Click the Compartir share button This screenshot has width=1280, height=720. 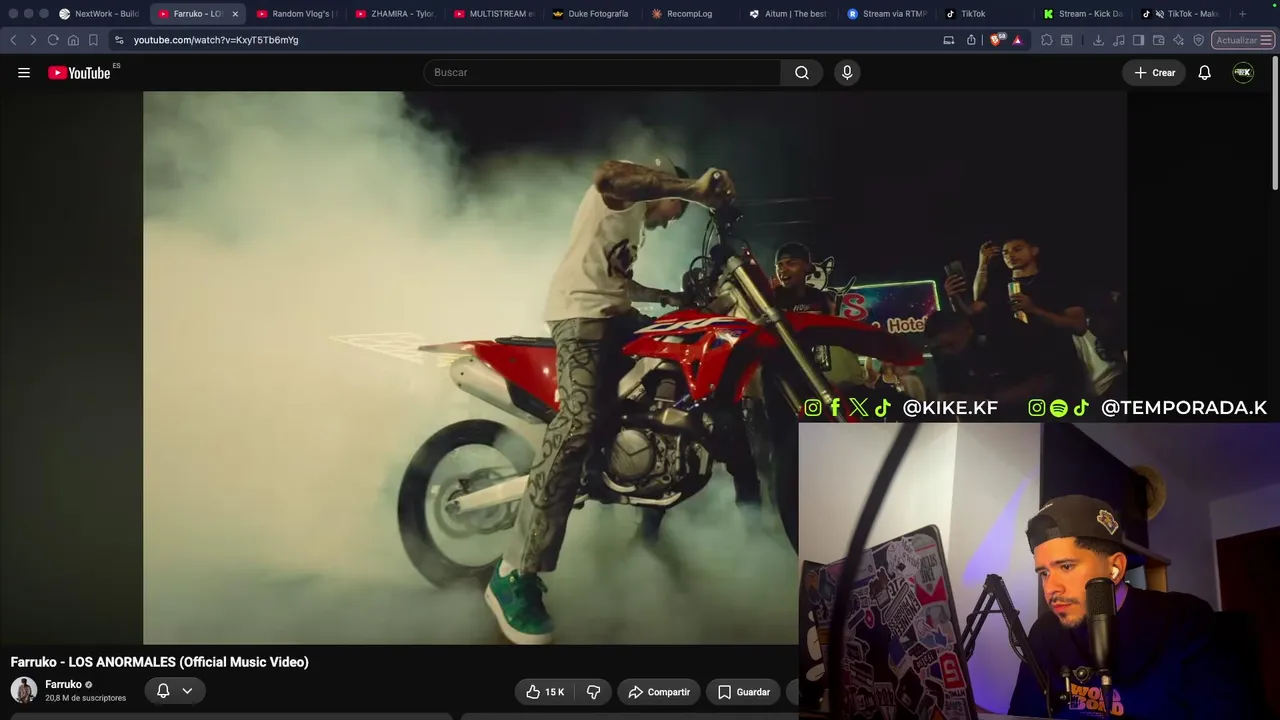pos(659,692)
